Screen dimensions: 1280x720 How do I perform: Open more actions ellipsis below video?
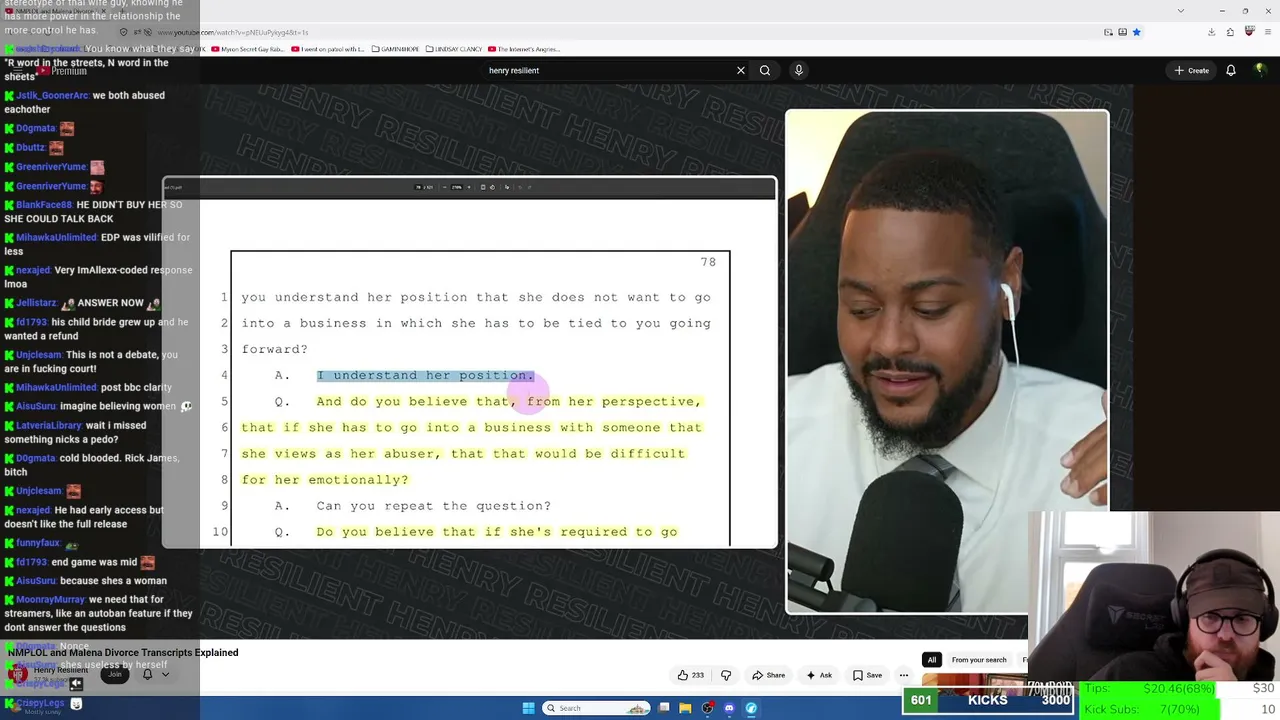(x=903, y=675)
